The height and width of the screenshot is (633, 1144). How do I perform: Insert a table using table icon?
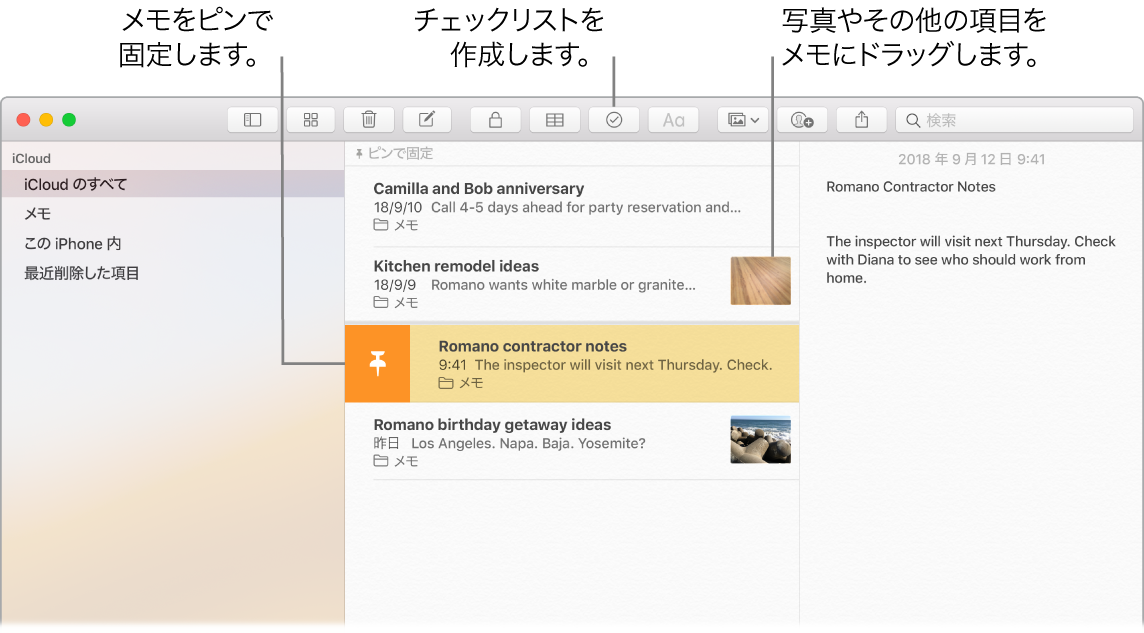554,120
